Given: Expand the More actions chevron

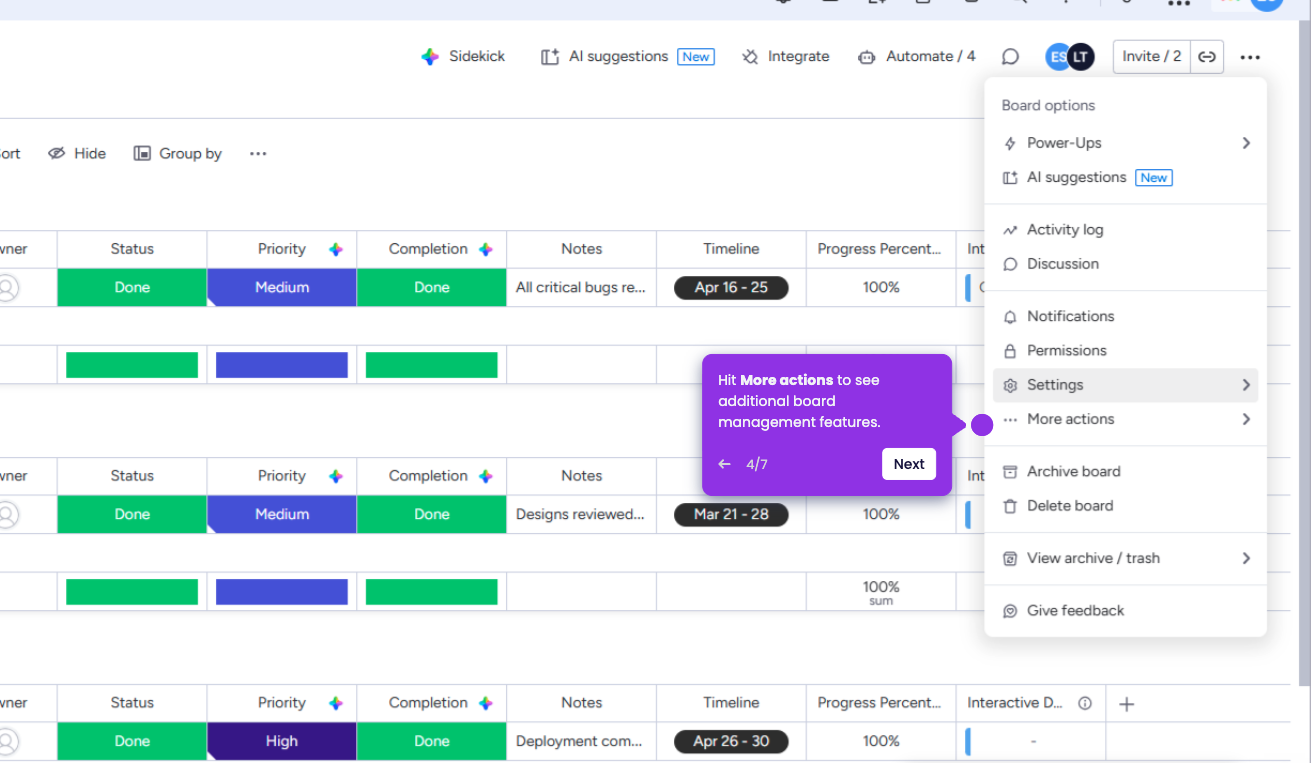Looking at the screenshot, I should (1246, 419).
